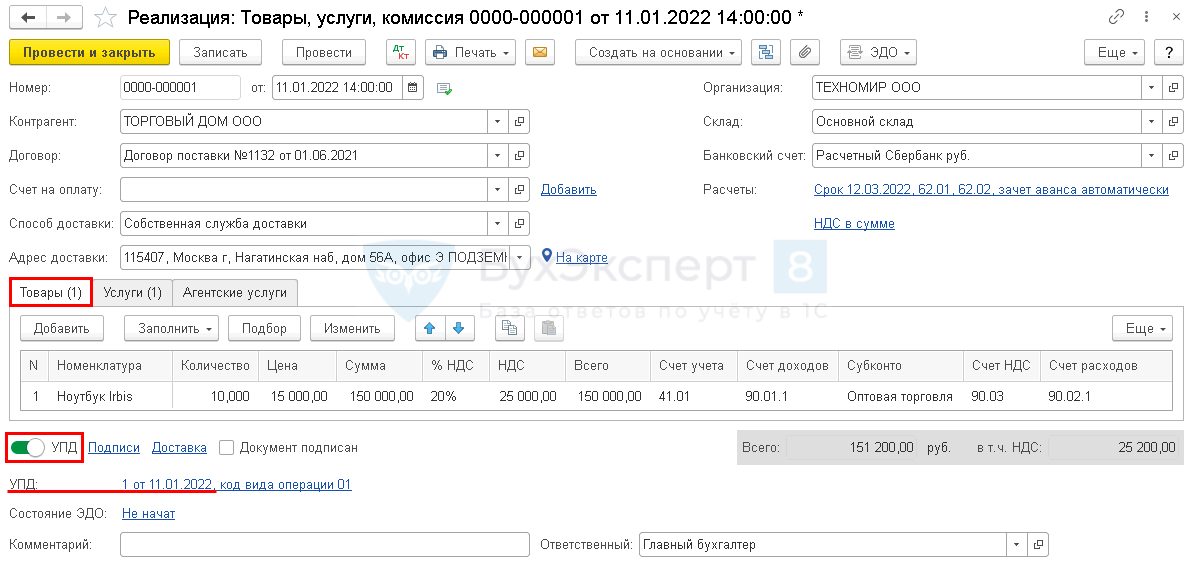Screen dimensions: 1190x563
Task: Open the paperclip attachments icon
Action: [804, 53]
